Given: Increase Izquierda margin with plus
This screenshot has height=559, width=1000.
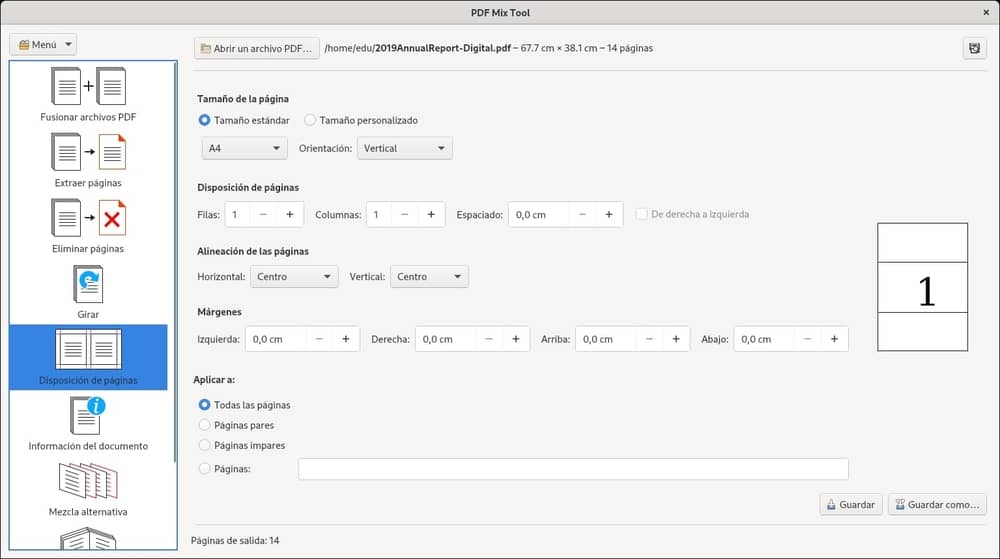Looking at the screenshot, I should click(346, 339).
